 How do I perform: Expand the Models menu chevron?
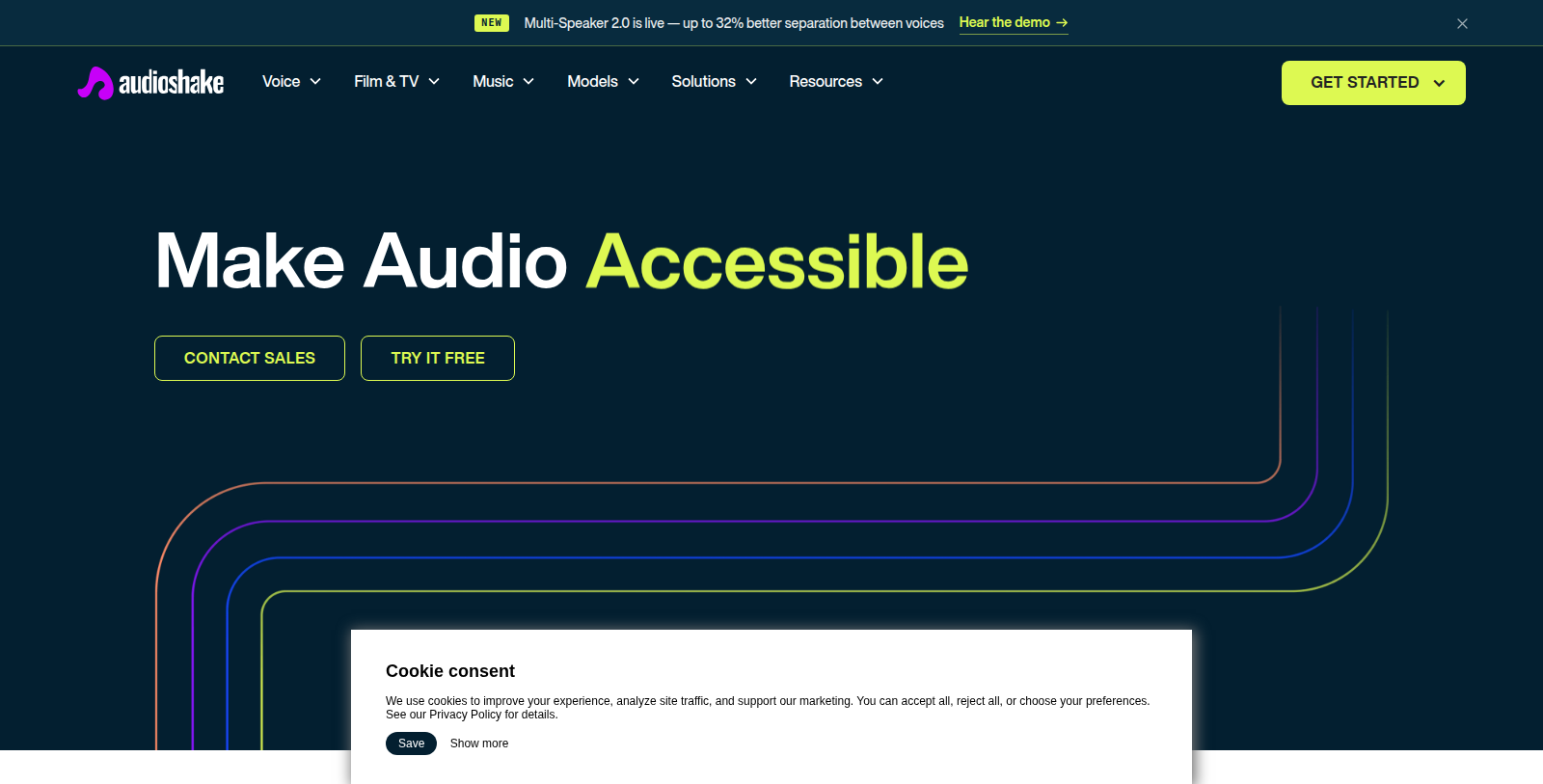(634, 82)
